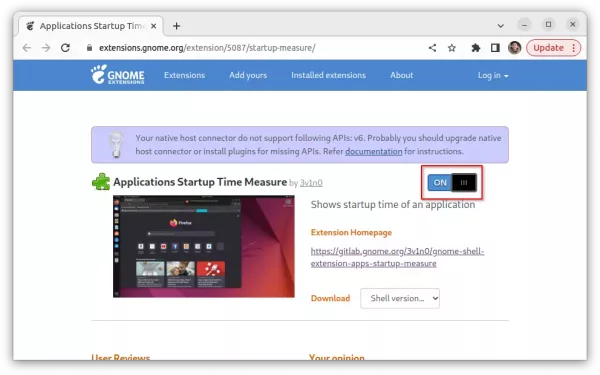The image size is (600, 375).
Task: Go back using browser back arrow
Action: 27,48
